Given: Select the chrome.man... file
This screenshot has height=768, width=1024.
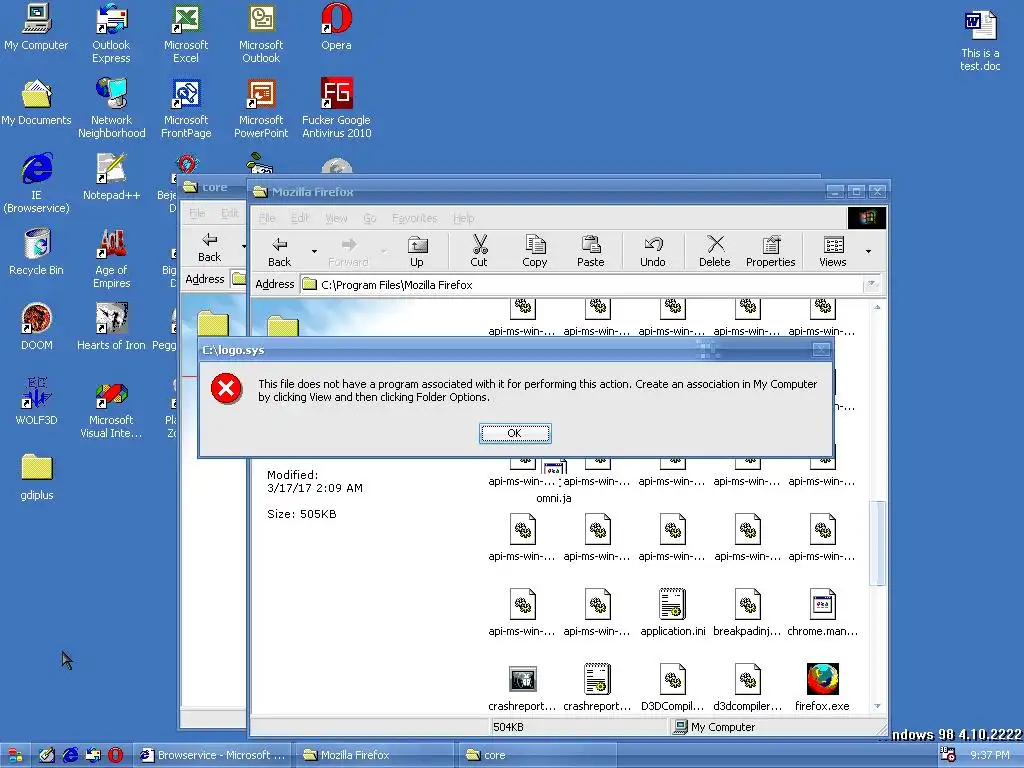Looking at the screenshot, I should [x=822, y=612].
